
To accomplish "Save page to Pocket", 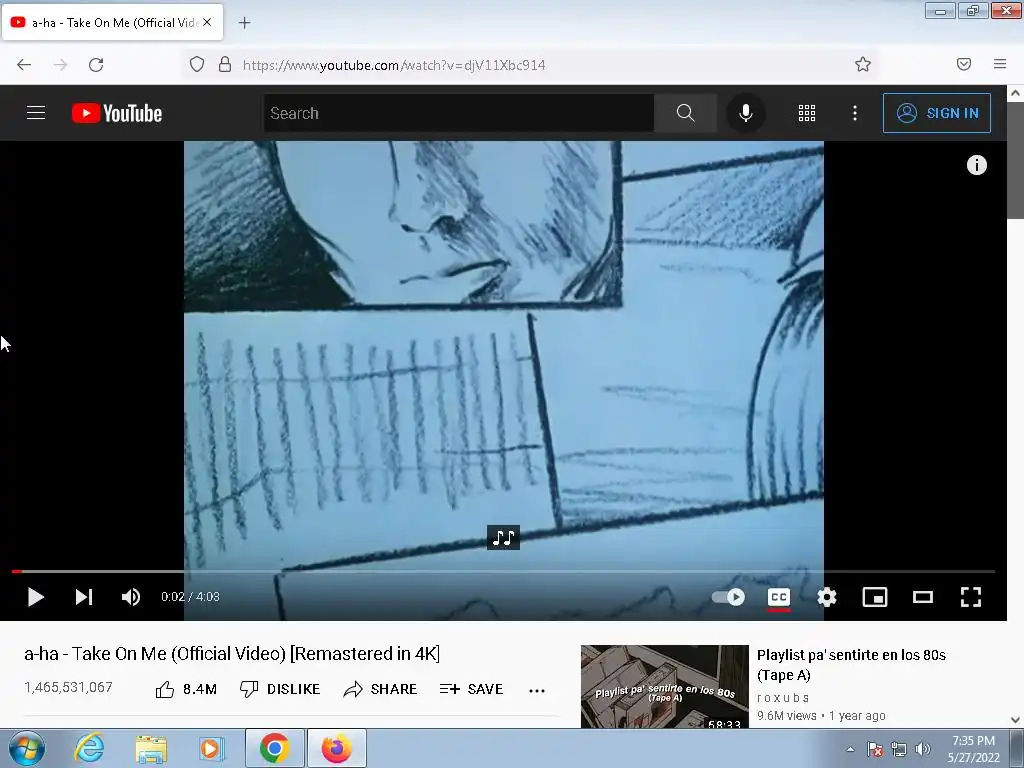I will coord(963,64).
